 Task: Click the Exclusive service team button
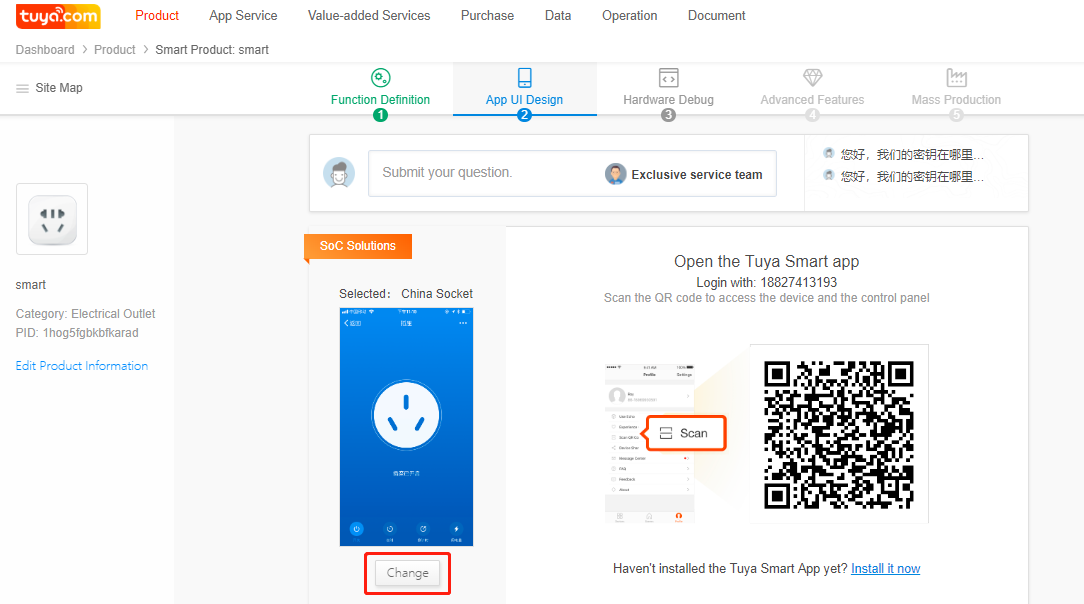coord(684,174)
